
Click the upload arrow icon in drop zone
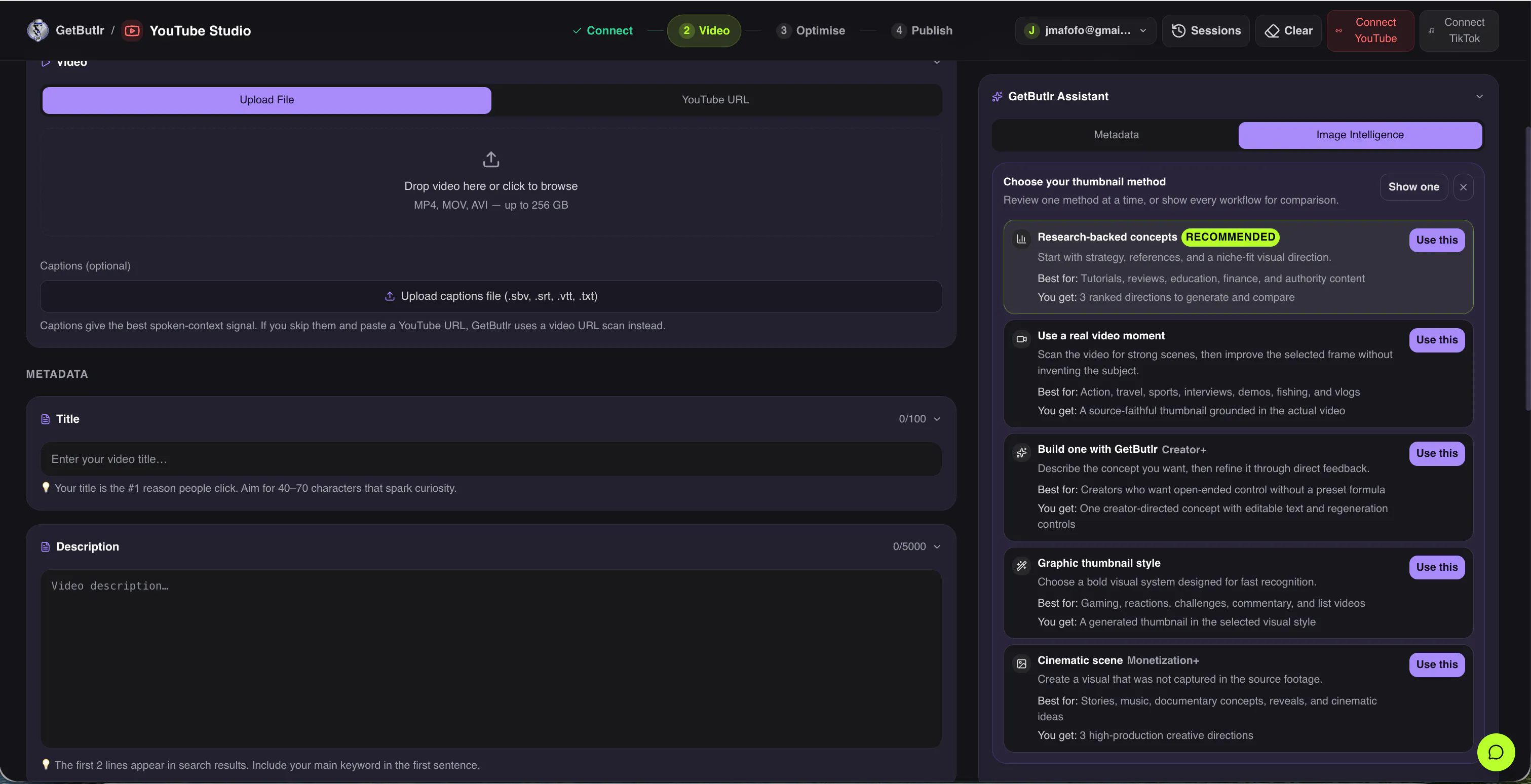(x=491, y=159)
